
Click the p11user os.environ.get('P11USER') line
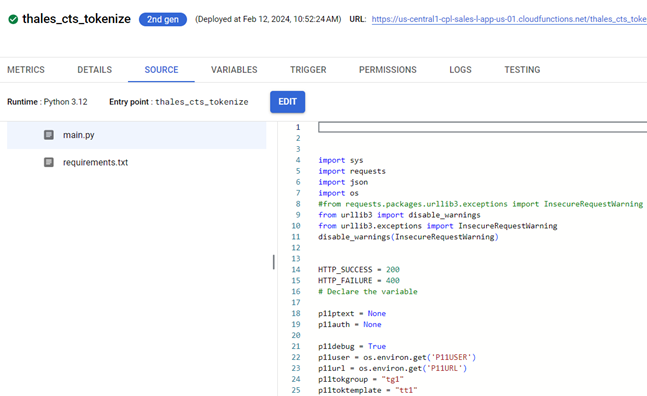[397, 357]
